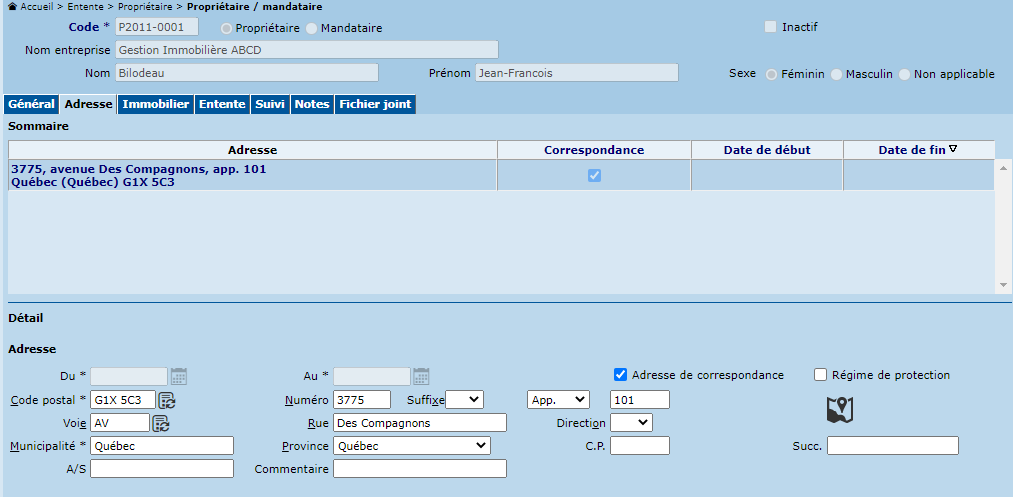
Task: Open the calendar picker for Au date
Action: pos(421,376)
